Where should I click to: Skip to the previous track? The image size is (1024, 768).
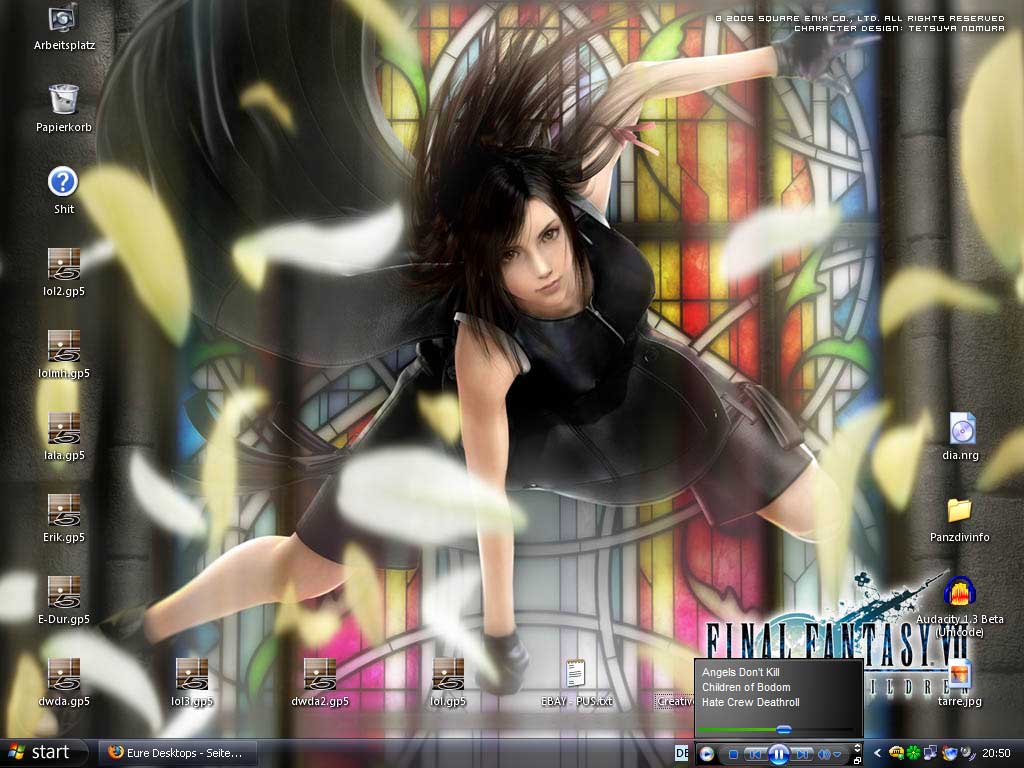point(755,754)
